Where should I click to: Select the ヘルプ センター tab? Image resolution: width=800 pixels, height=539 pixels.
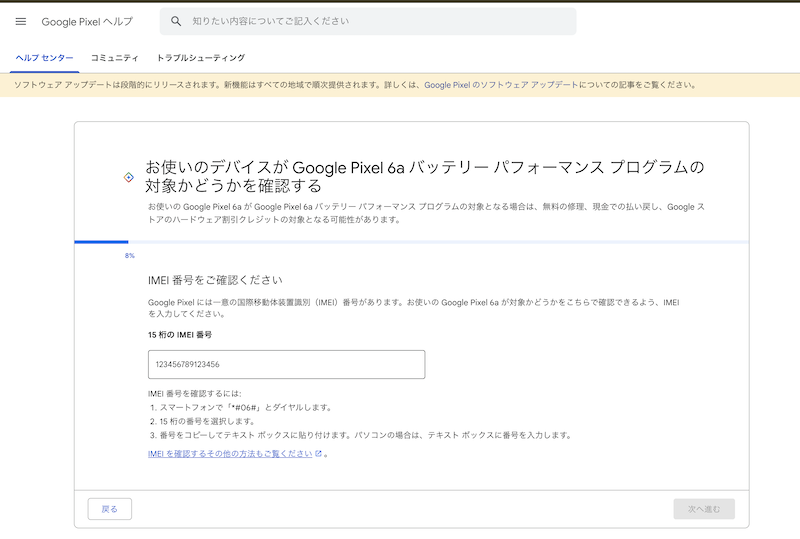(x=44, y=58)
